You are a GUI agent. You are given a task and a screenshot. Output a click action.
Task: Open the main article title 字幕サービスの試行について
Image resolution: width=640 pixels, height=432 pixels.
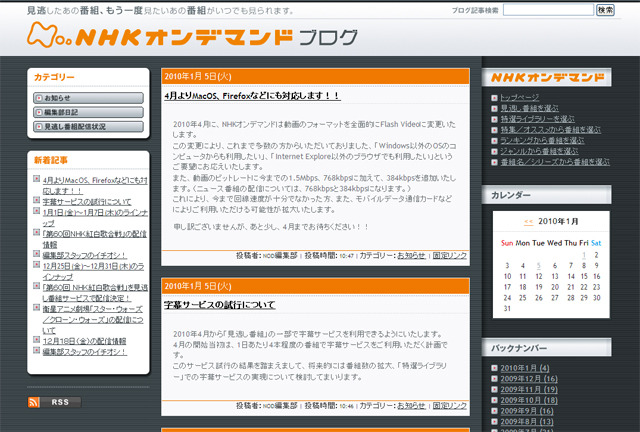pyautogui.click(x=220, y=305)
